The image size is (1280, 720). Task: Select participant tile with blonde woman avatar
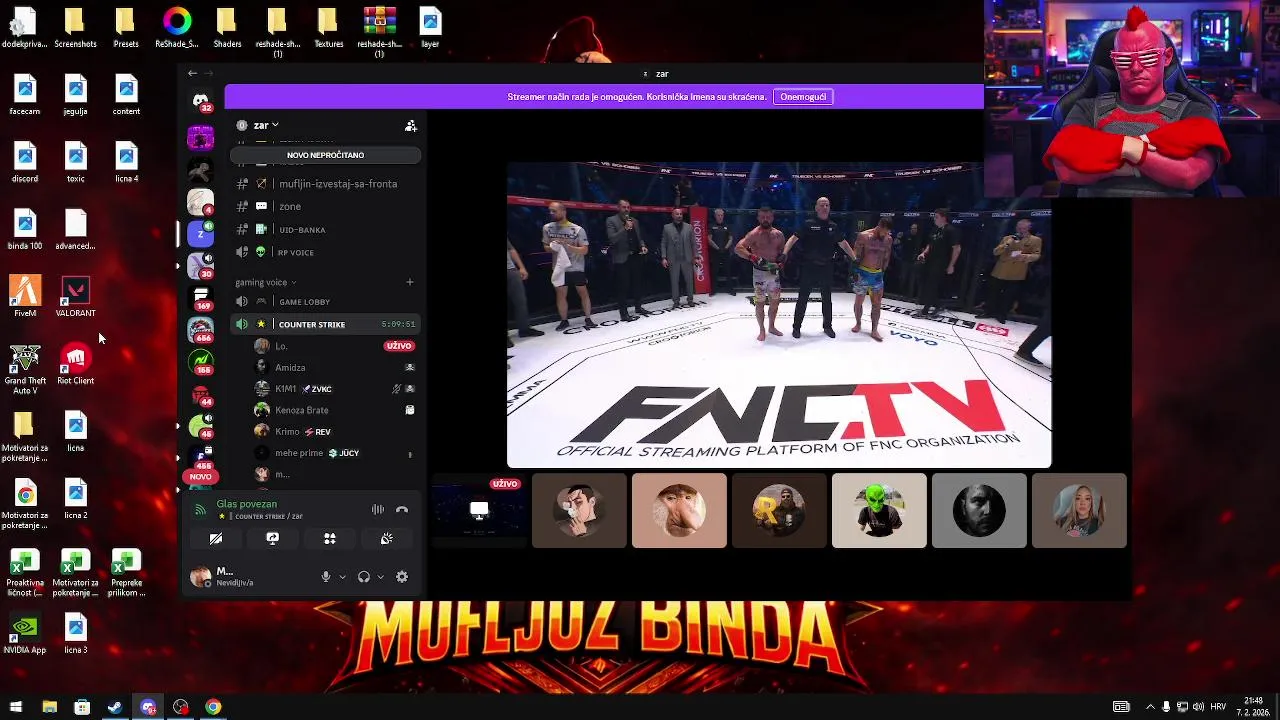pos(1079,511)
